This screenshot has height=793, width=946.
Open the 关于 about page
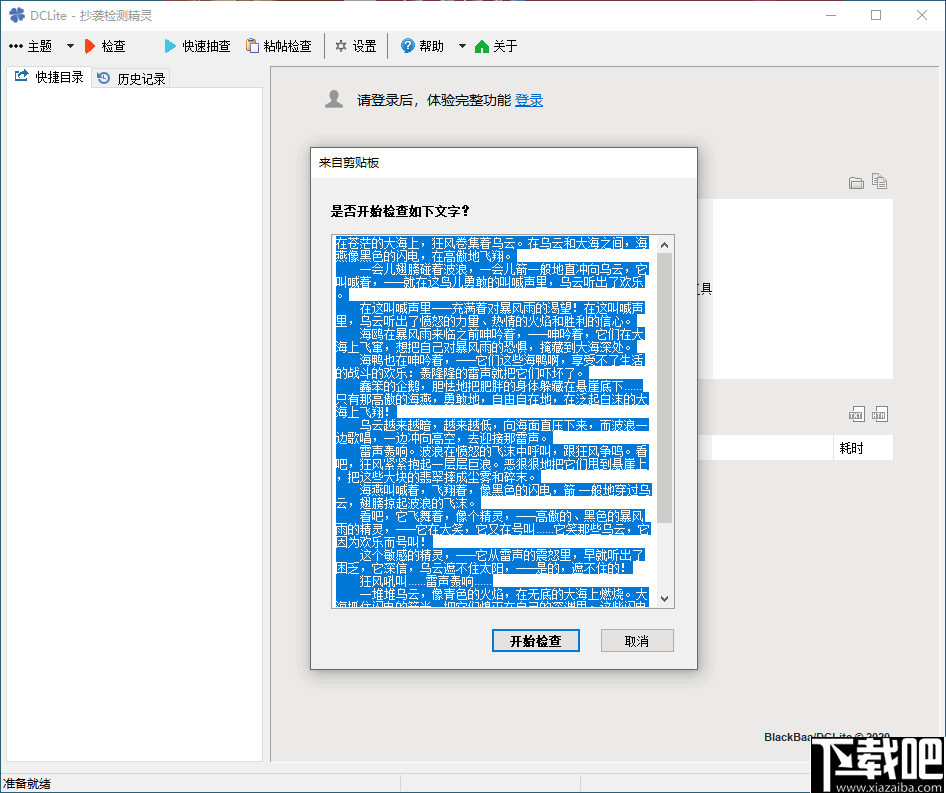pyautogui.click(x=497, y=46)
